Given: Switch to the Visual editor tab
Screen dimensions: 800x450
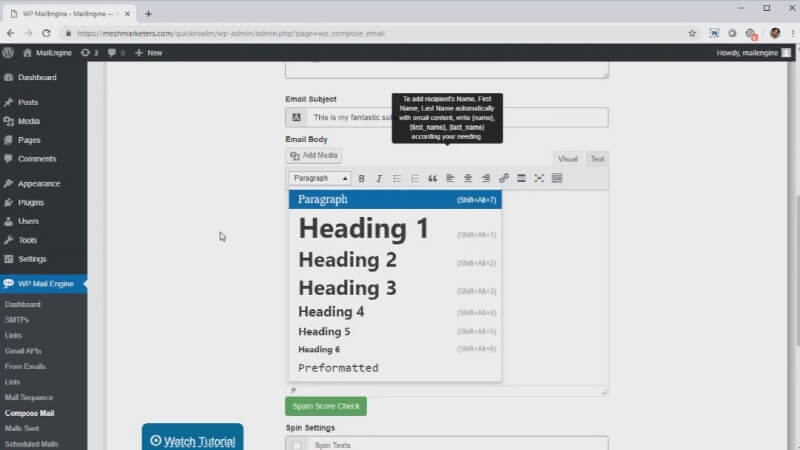Looking at the screenshot, I should pyautogui.click(x=567, y=159).
